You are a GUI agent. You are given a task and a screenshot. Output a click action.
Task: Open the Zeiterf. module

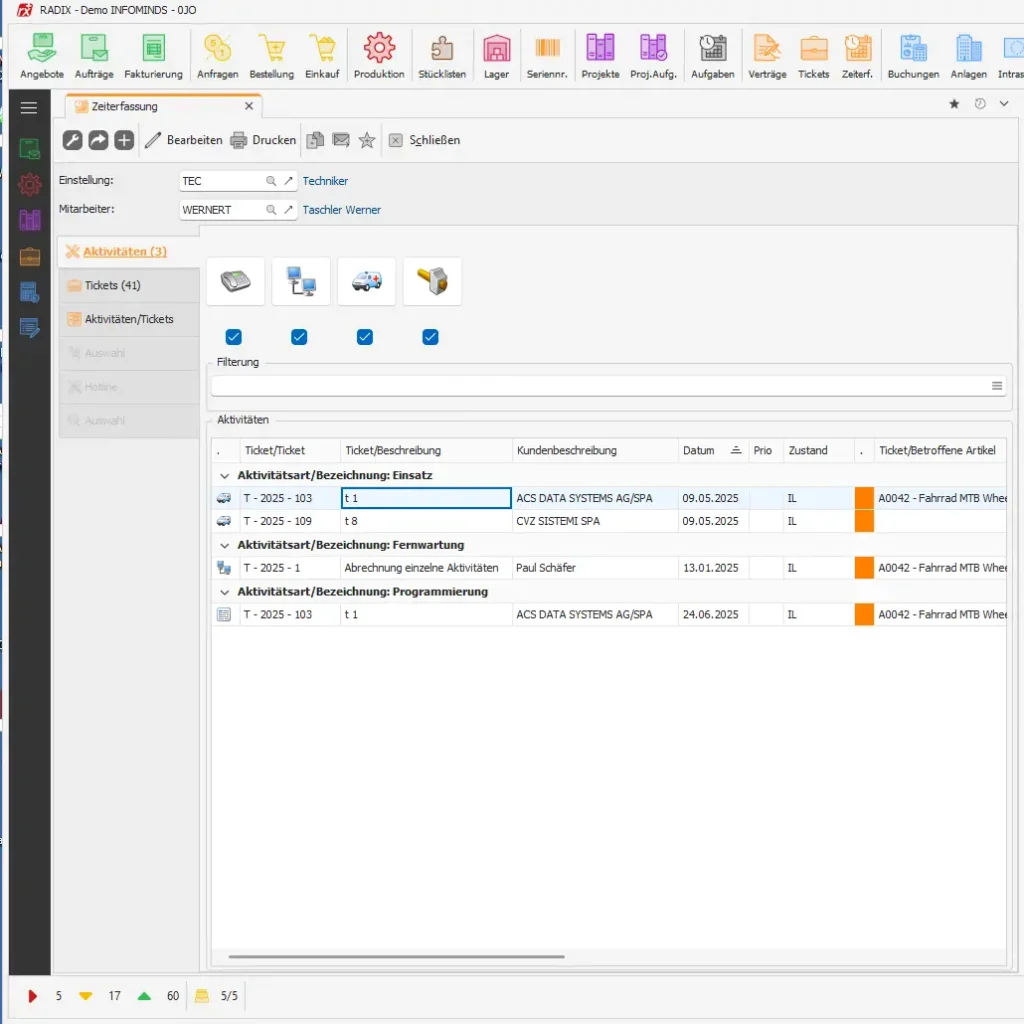(857, 56)
